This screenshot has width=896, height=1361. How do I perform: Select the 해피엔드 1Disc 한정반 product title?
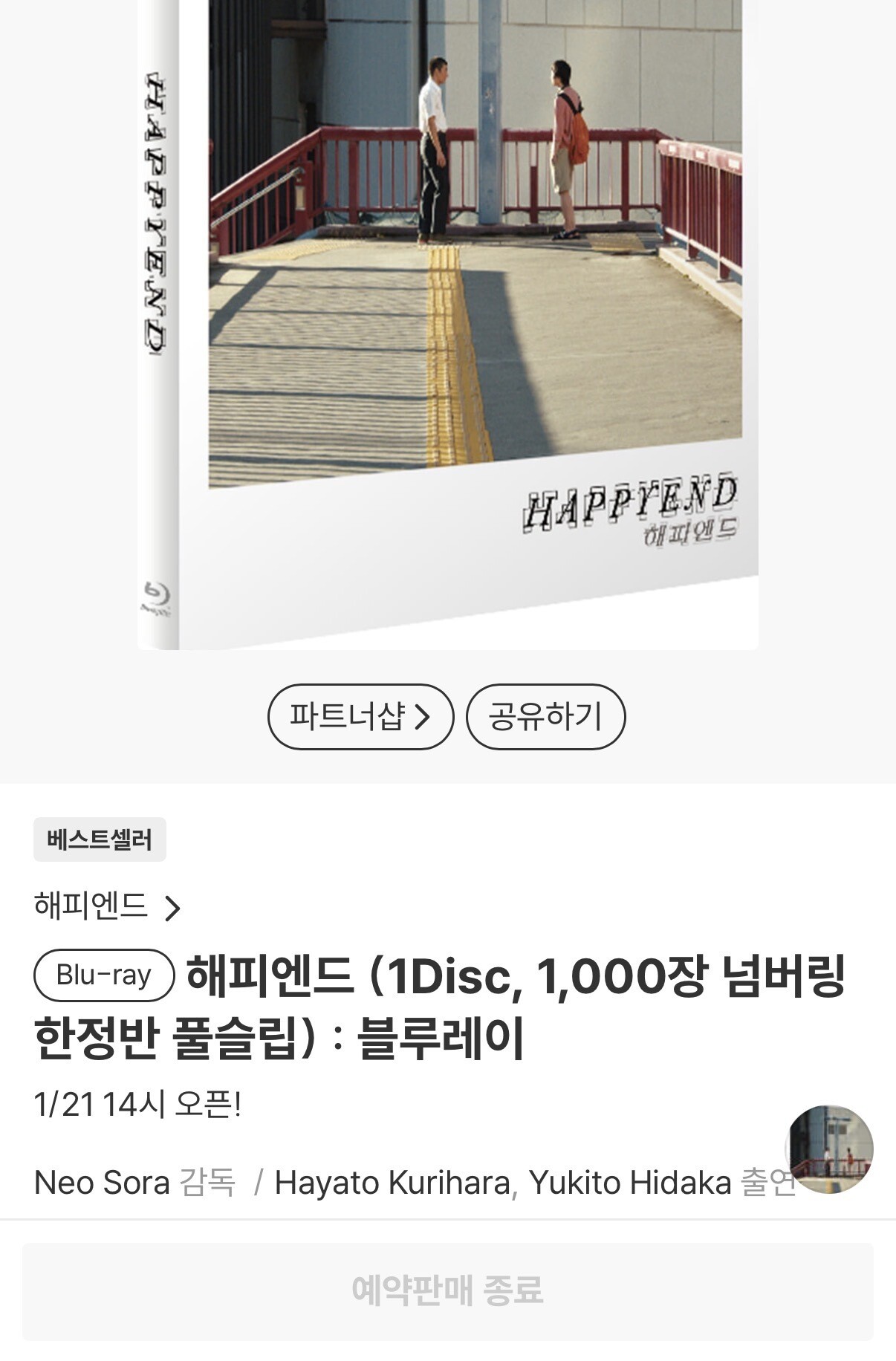tap(440, 1007)
